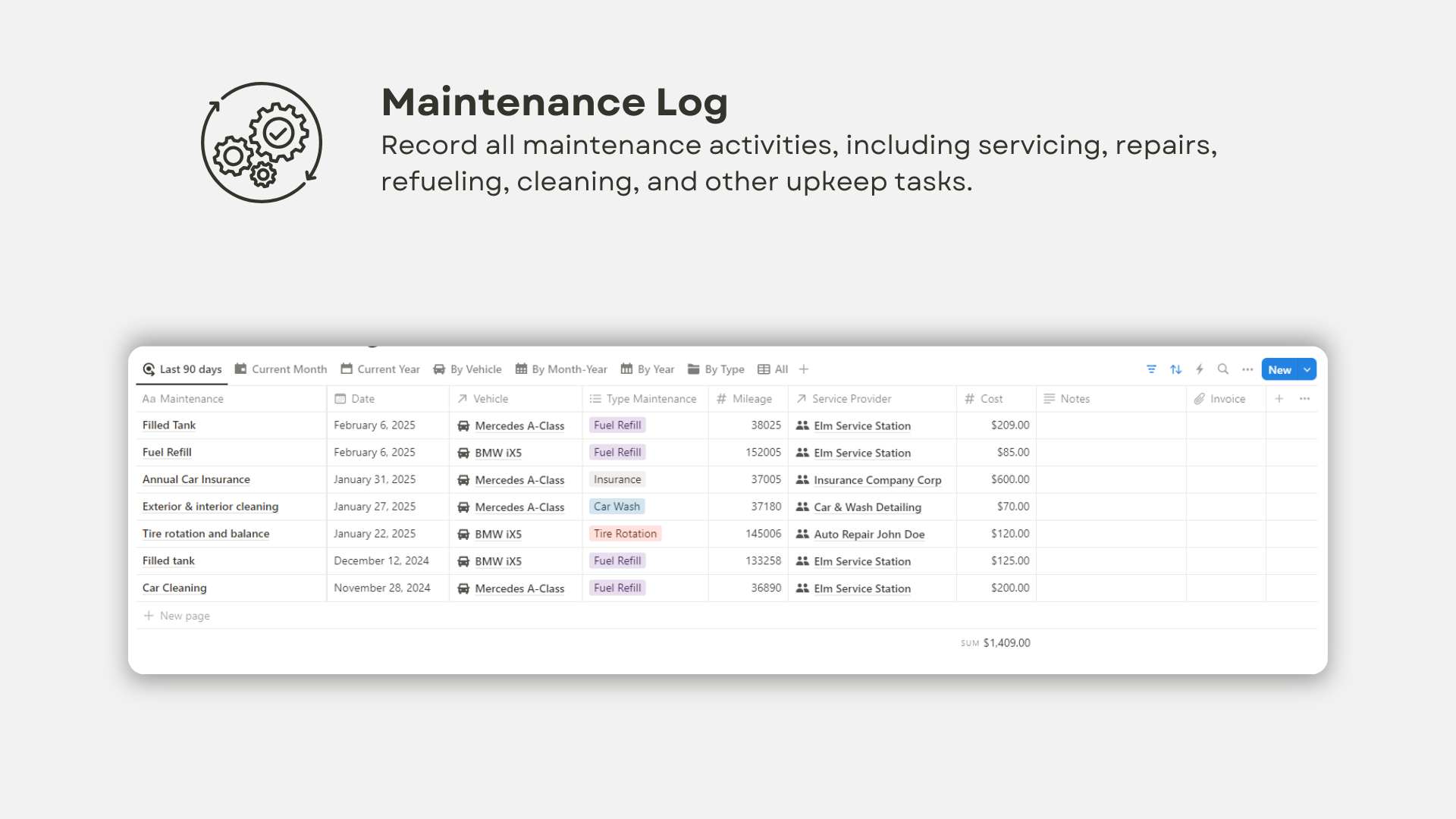Open the search magnifier icon

[1223, 369]
